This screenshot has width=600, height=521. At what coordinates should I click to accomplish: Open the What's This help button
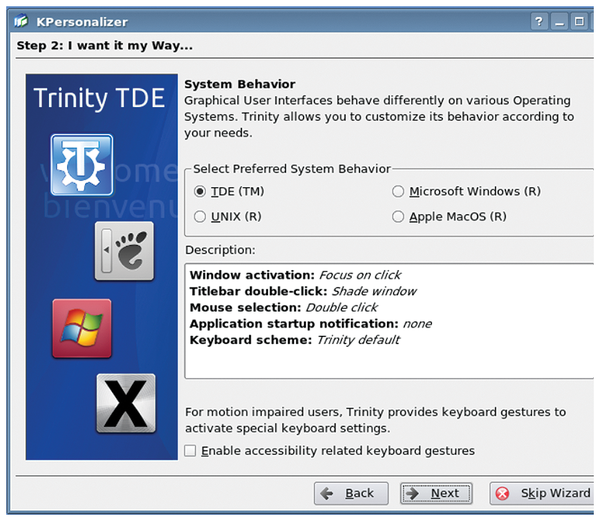[539, 21]
